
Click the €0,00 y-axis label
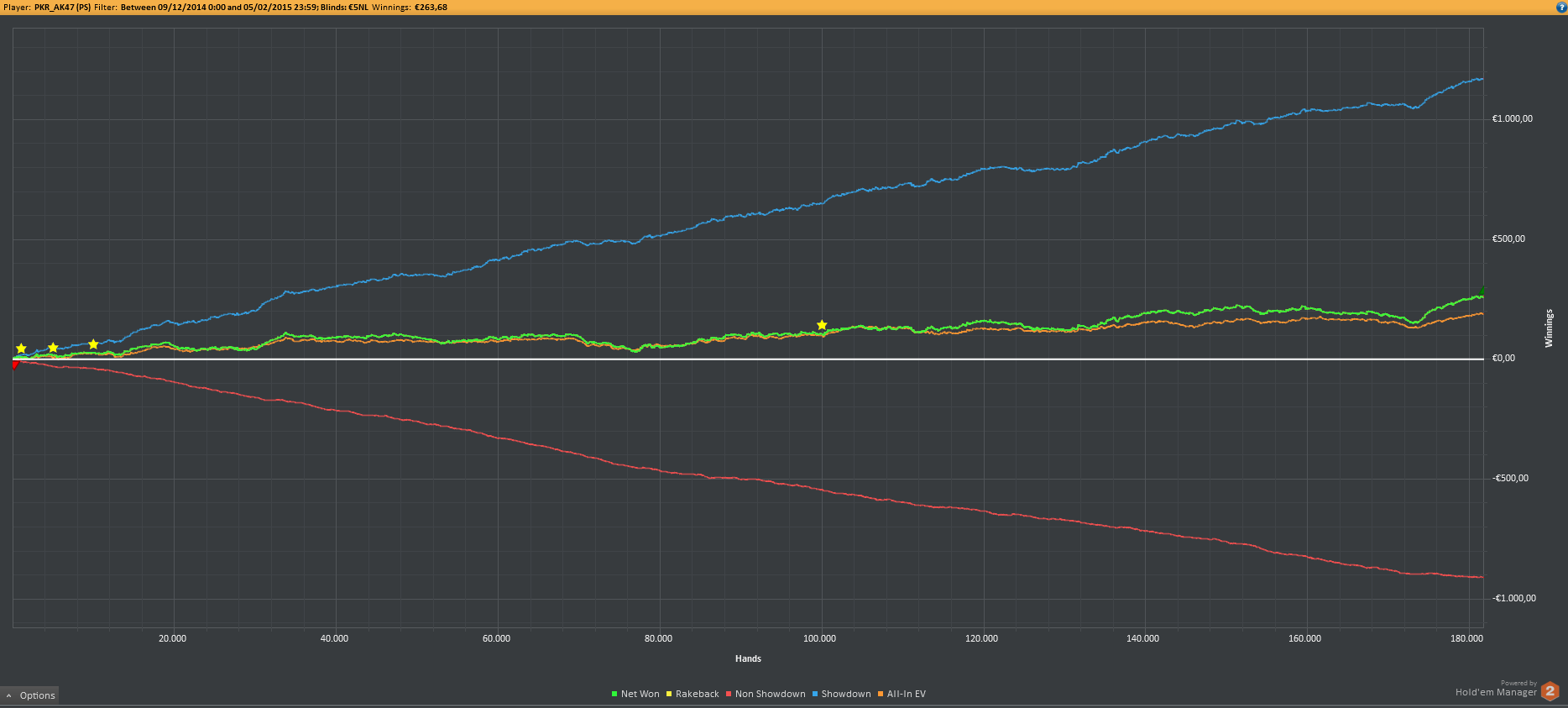click(1503, 359)
